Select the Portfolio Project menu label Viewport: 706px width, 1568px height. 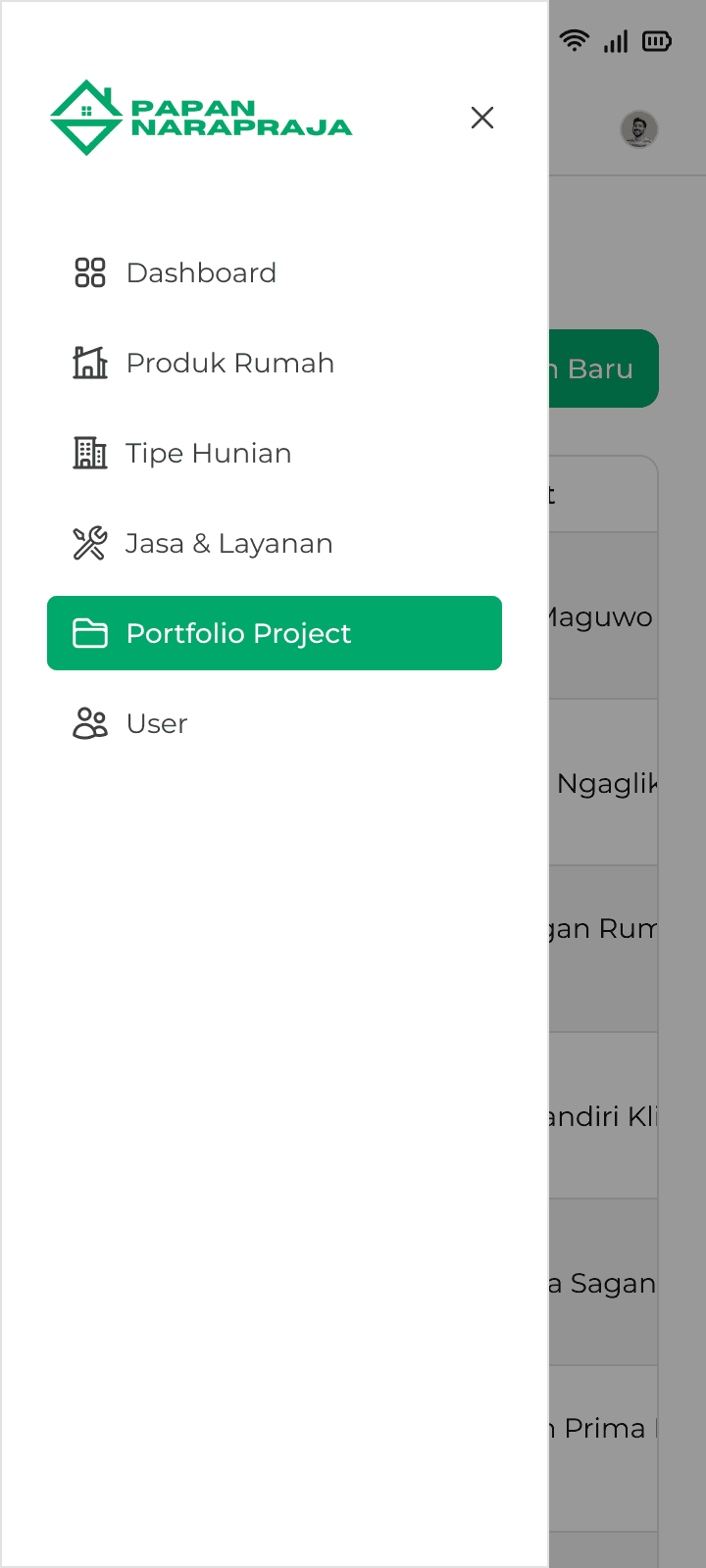[x=238, y=633]
